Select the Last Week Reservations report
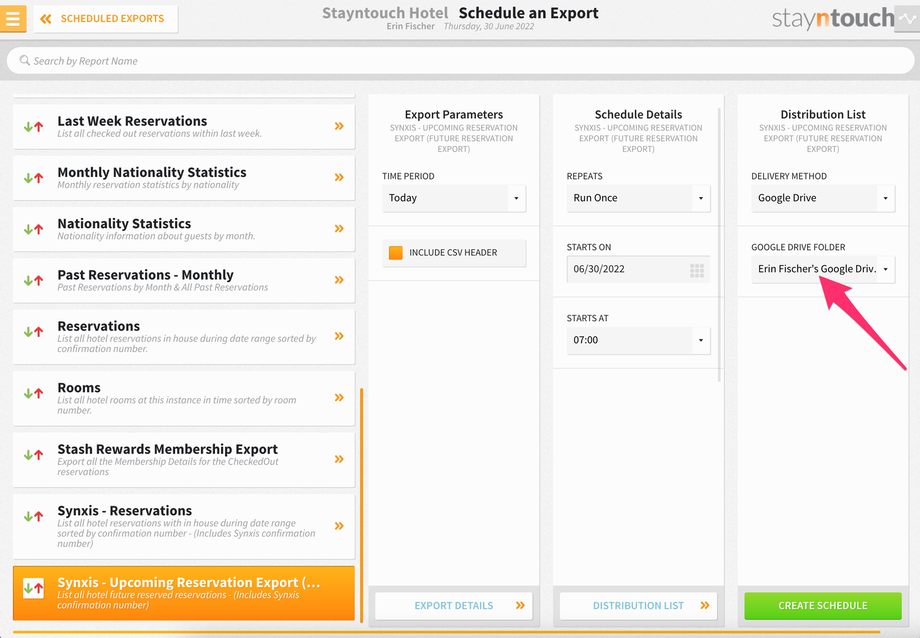The image size is (920, 638). pyautogui.click(x=184, y=126)
